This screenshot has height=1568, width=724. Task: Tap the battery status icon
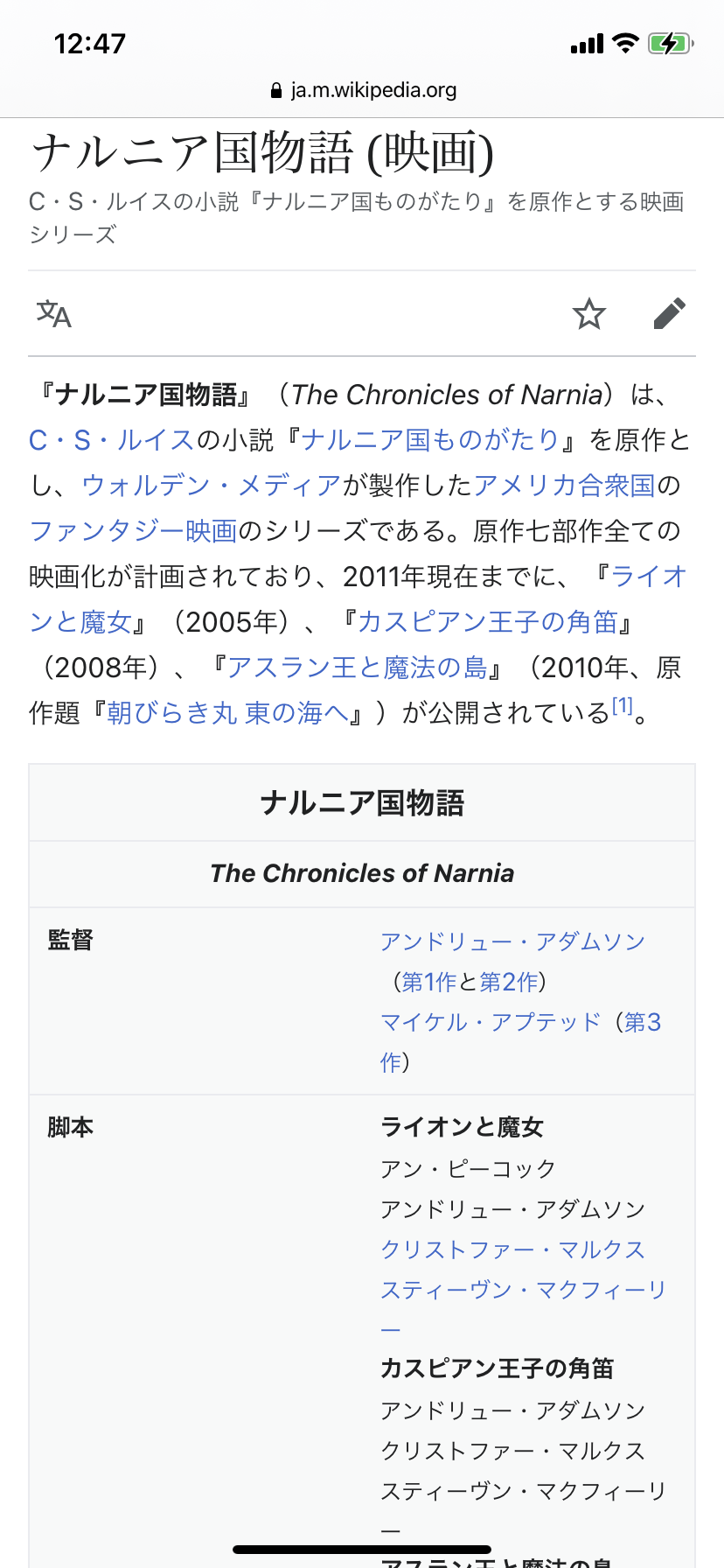tap(670, 43)
